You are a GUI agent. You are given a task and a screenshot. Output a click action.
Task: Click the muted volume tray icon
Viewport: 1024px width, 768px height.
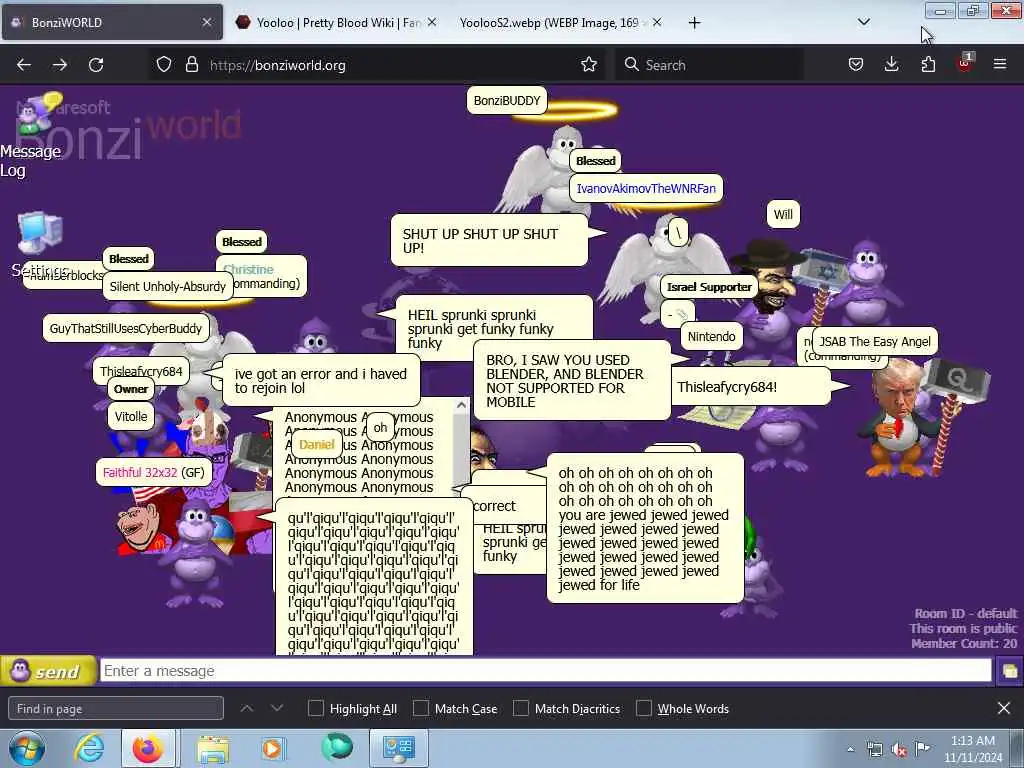pos(899,750)
